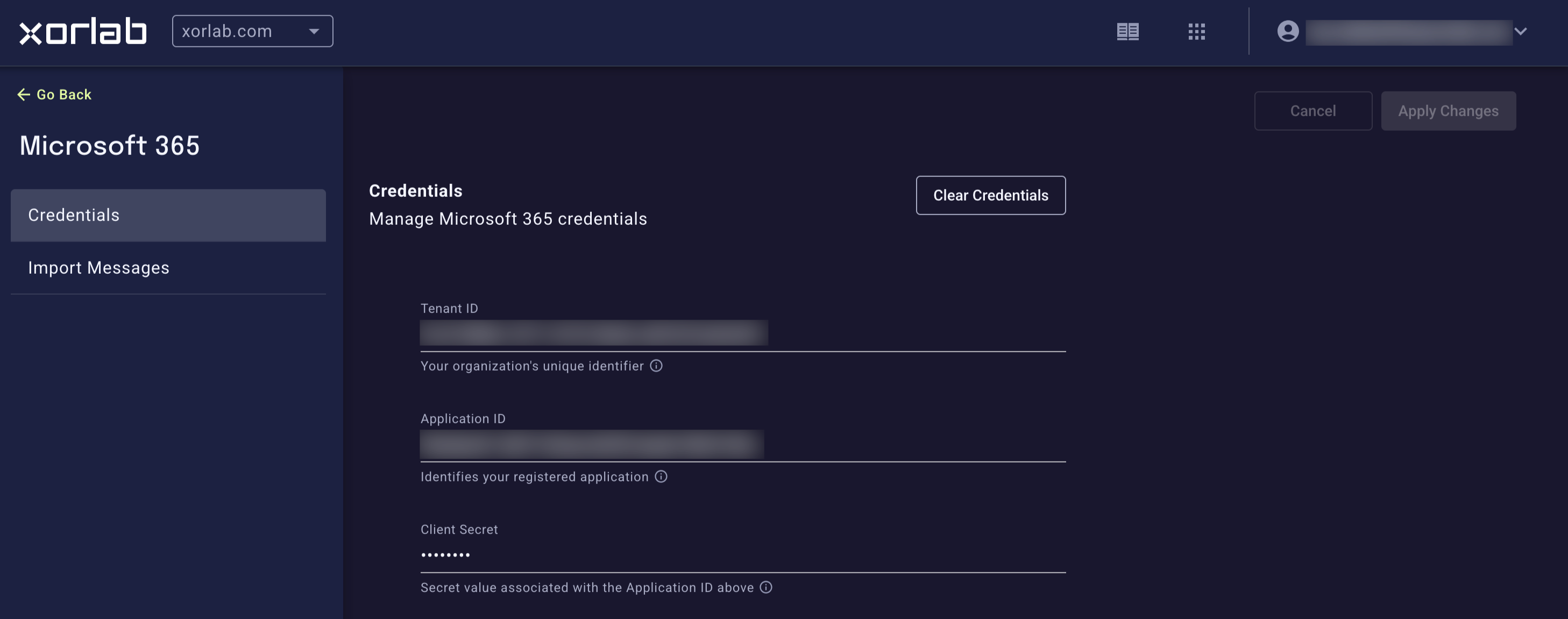Open the documentation book icon

[1127, 32]
